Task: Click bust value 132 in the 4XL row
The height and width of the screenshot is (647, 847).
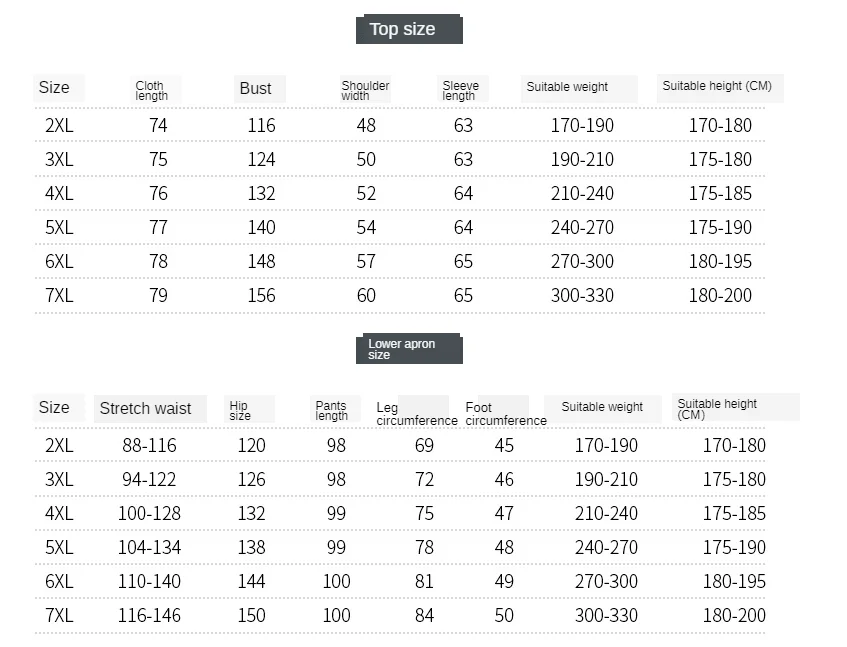Action: click(261, 193)
